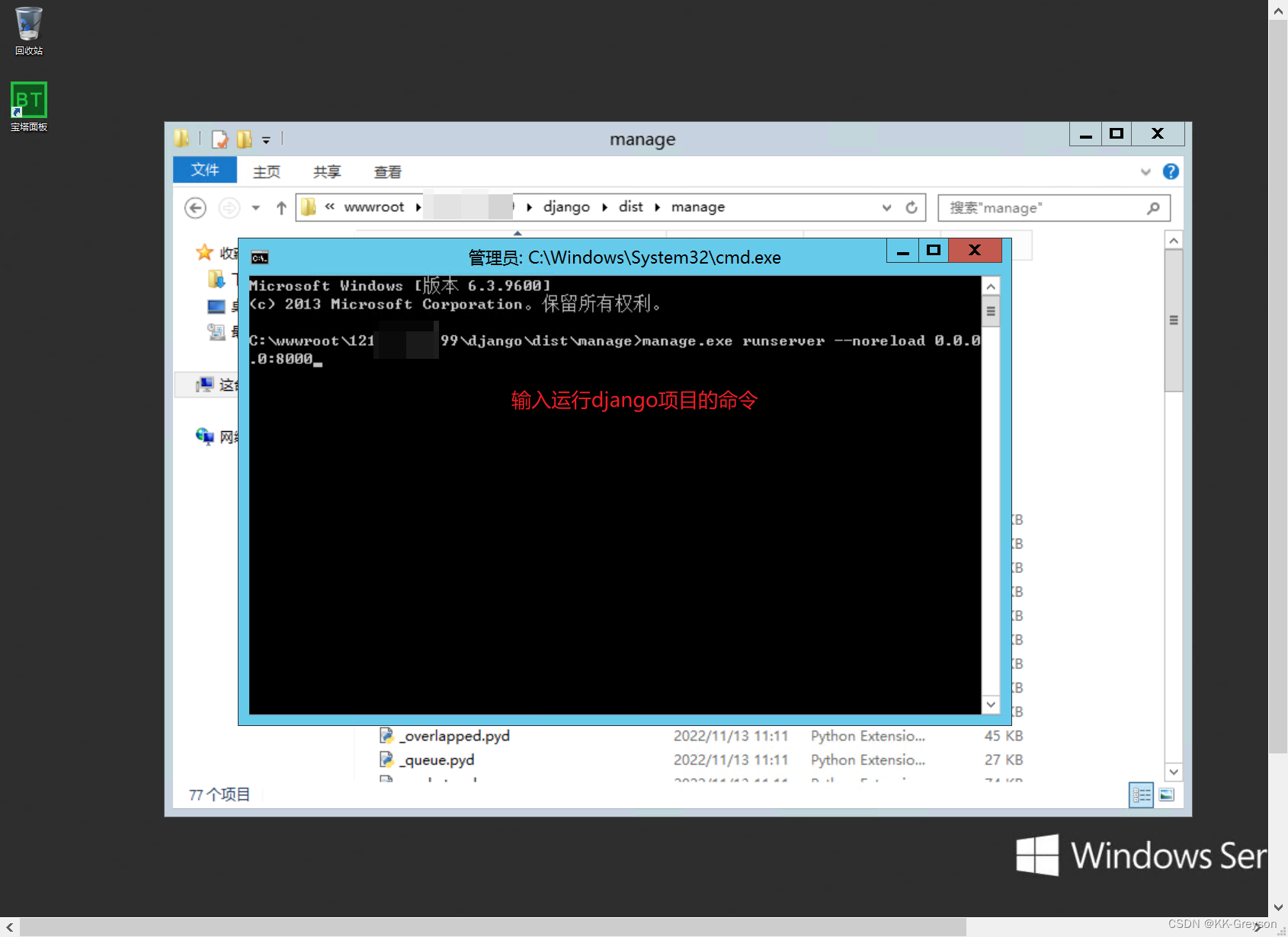
Task: Select the dist breadcrumb segment
Action: (631, 207)
